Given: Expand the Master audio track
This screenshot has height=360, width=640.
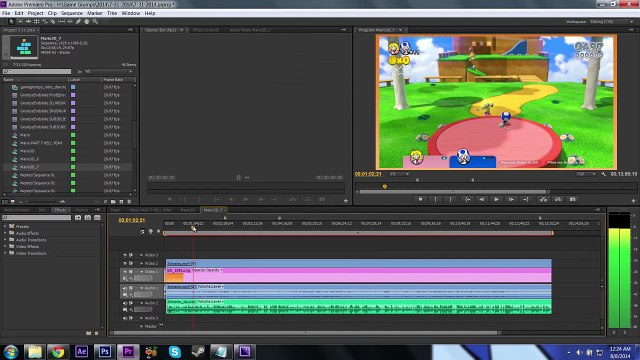Looking at the screenshot, I should click(x=142, y=326).
